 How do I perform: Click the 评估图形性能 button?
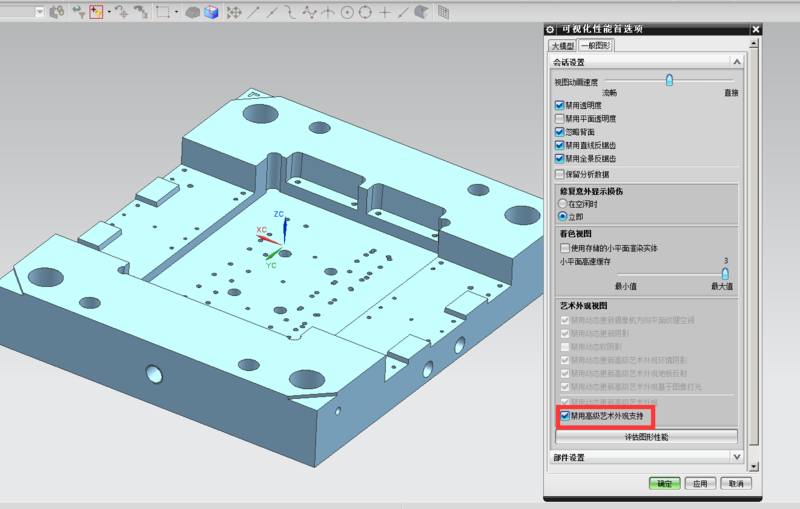coord(646,437)
